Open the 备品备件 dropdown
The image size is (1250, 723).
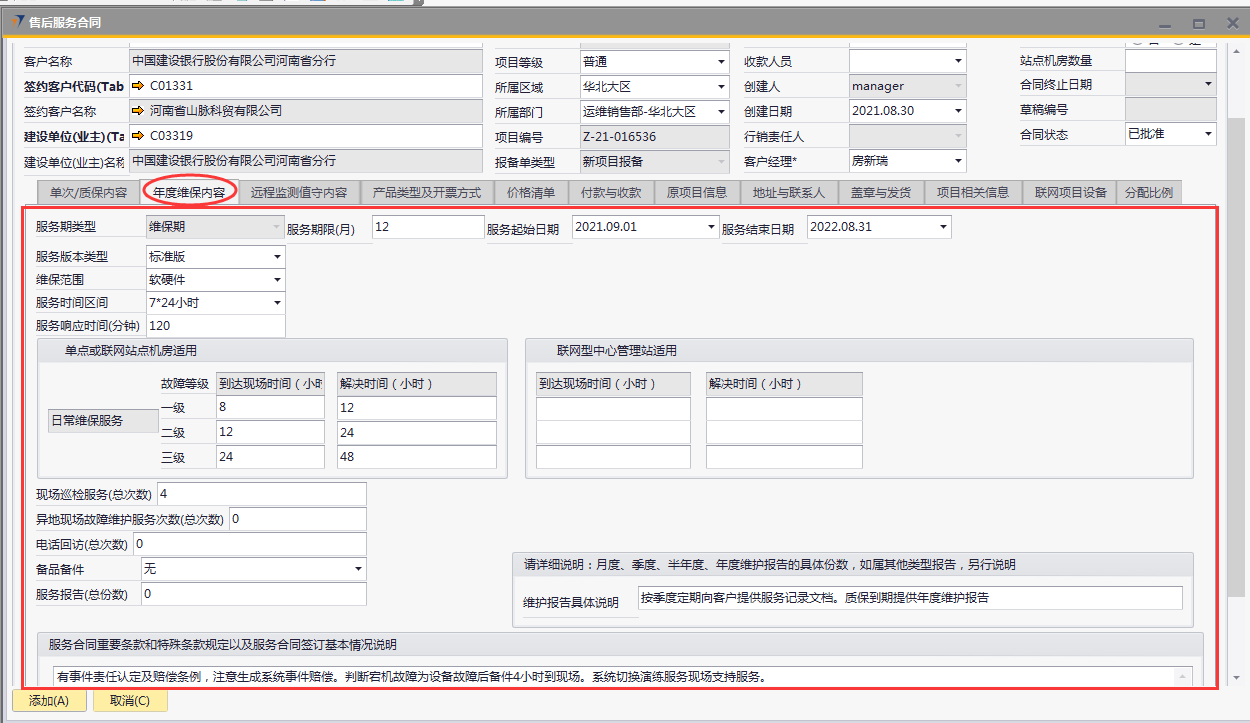point(358,569)
